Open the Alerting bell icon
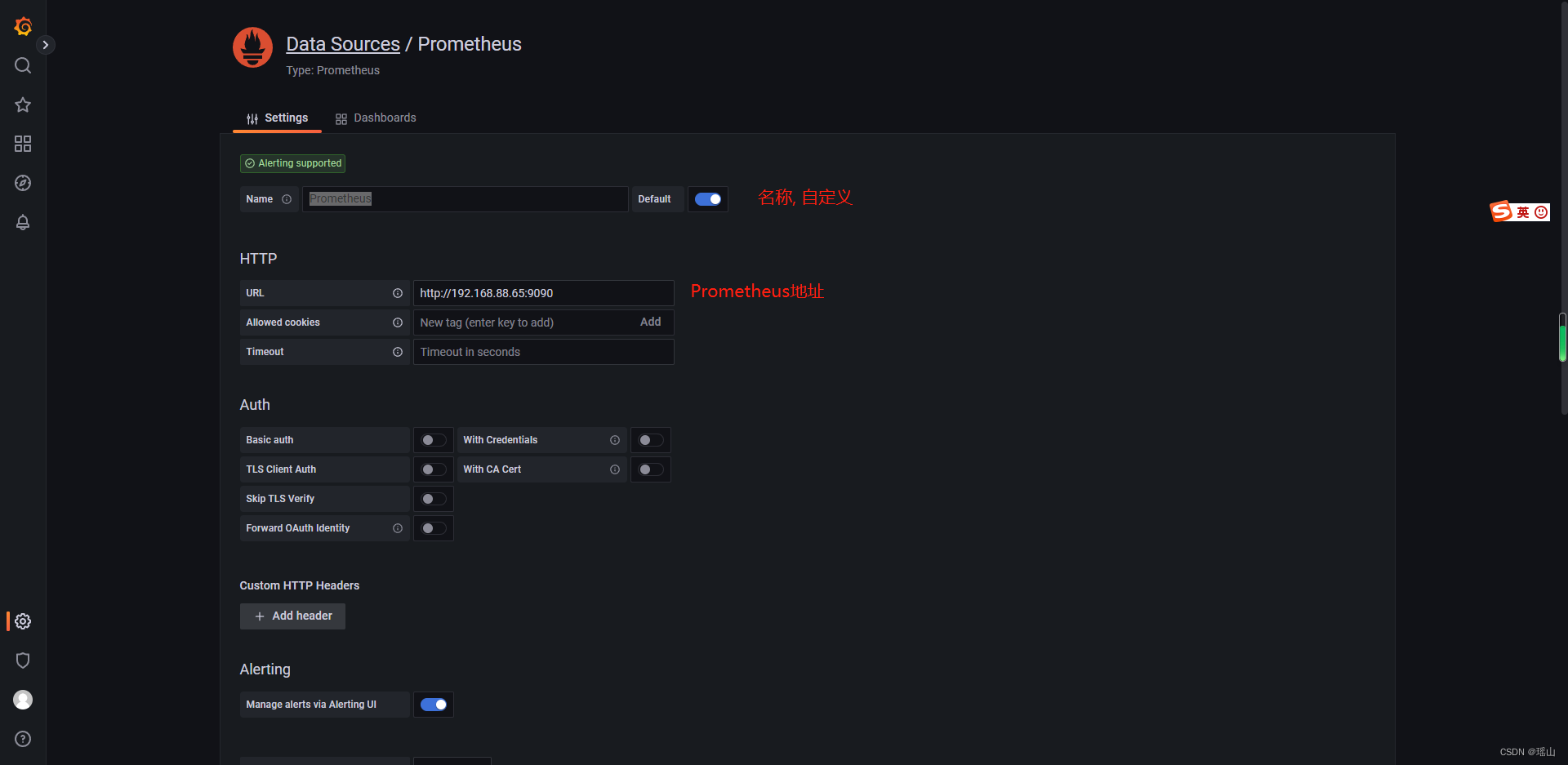Screen dimensions: 1568x765 tap(23, 222)
